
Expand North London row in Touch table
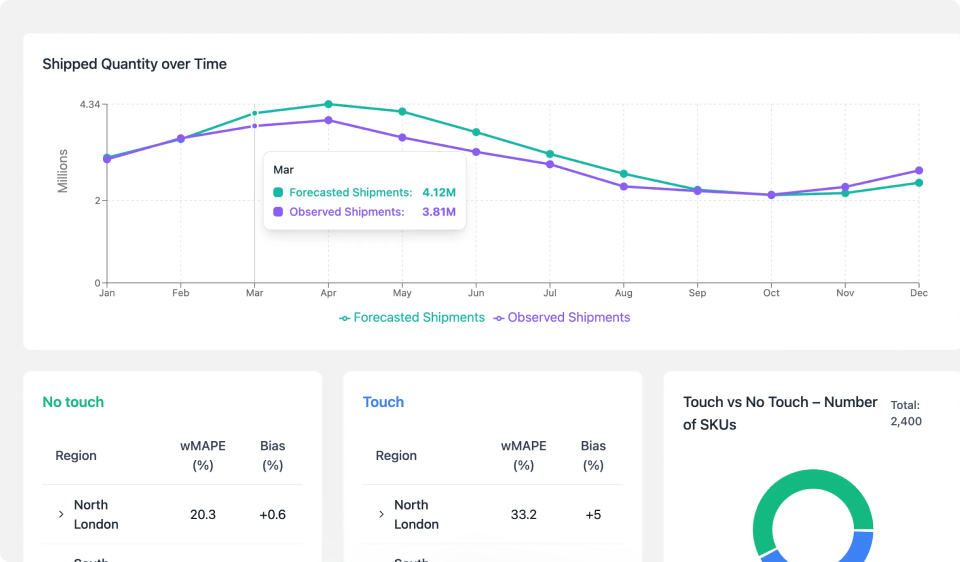pos(381,514)
